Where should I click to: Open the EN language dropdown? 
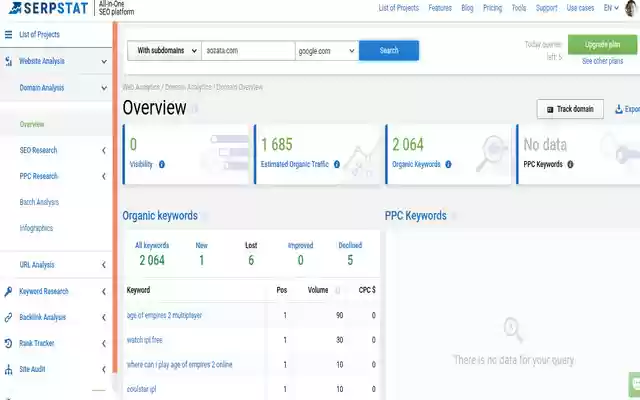pyautogui.click(x=611, y=8)
